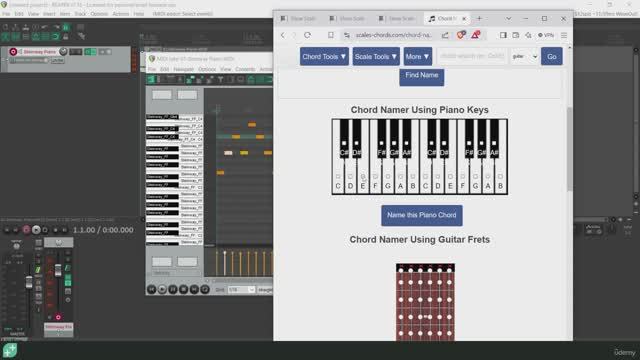Viewport: 640px width, 360px height.
Task: Click Play in the MIDI editor transport
Action: coord(162,289)
